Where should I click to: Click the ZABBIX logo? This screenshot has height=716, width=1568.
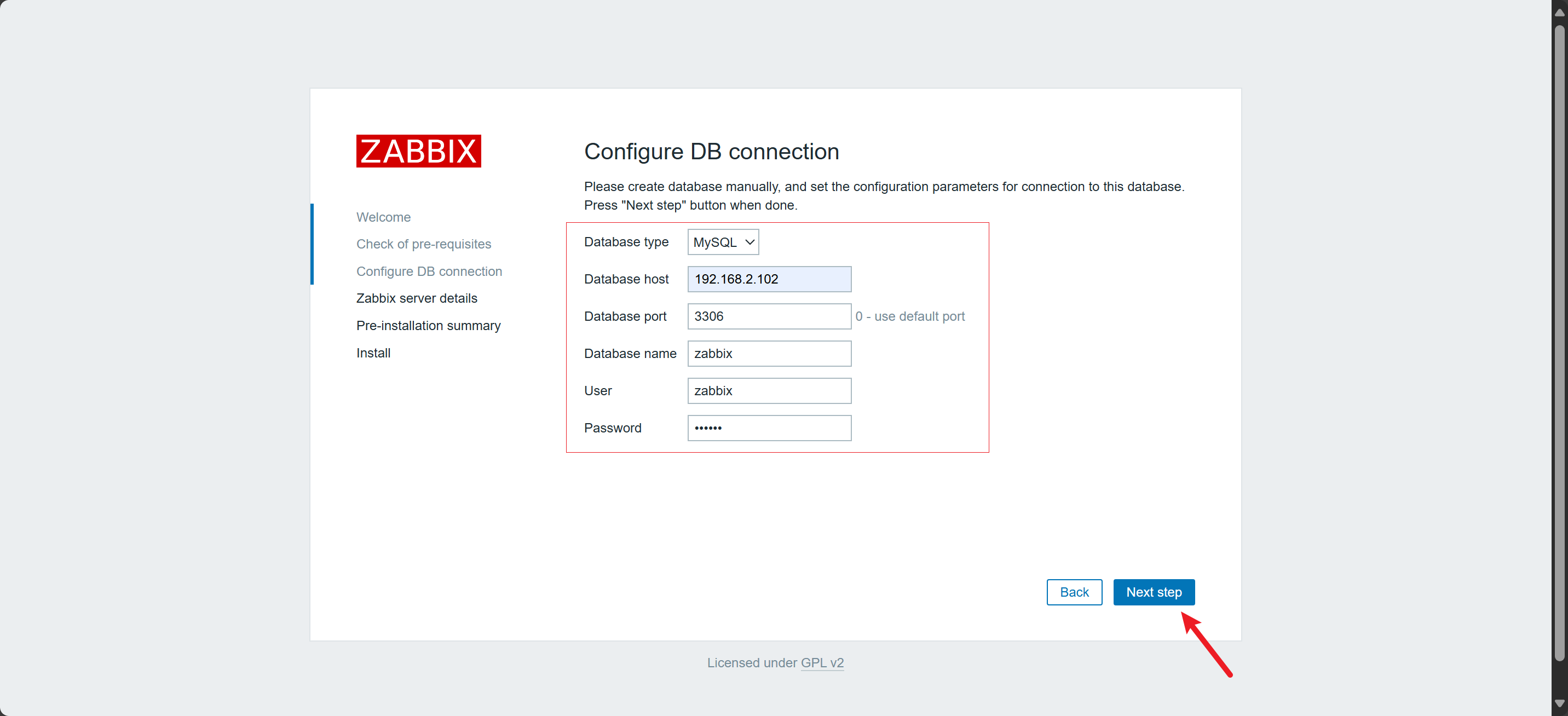[418, 151]
